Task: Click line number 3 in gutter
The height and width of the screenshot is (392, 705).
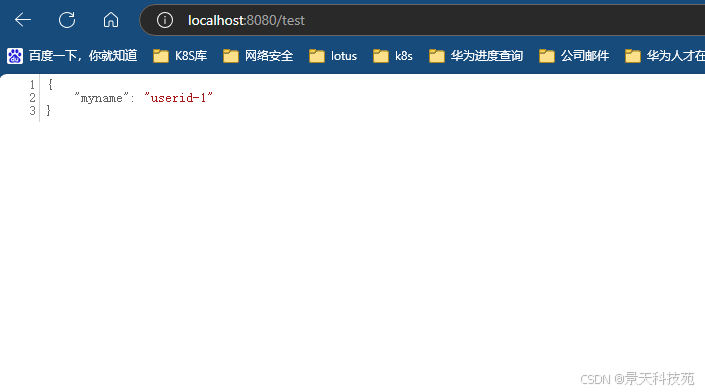Action: [x=32, y=111]
